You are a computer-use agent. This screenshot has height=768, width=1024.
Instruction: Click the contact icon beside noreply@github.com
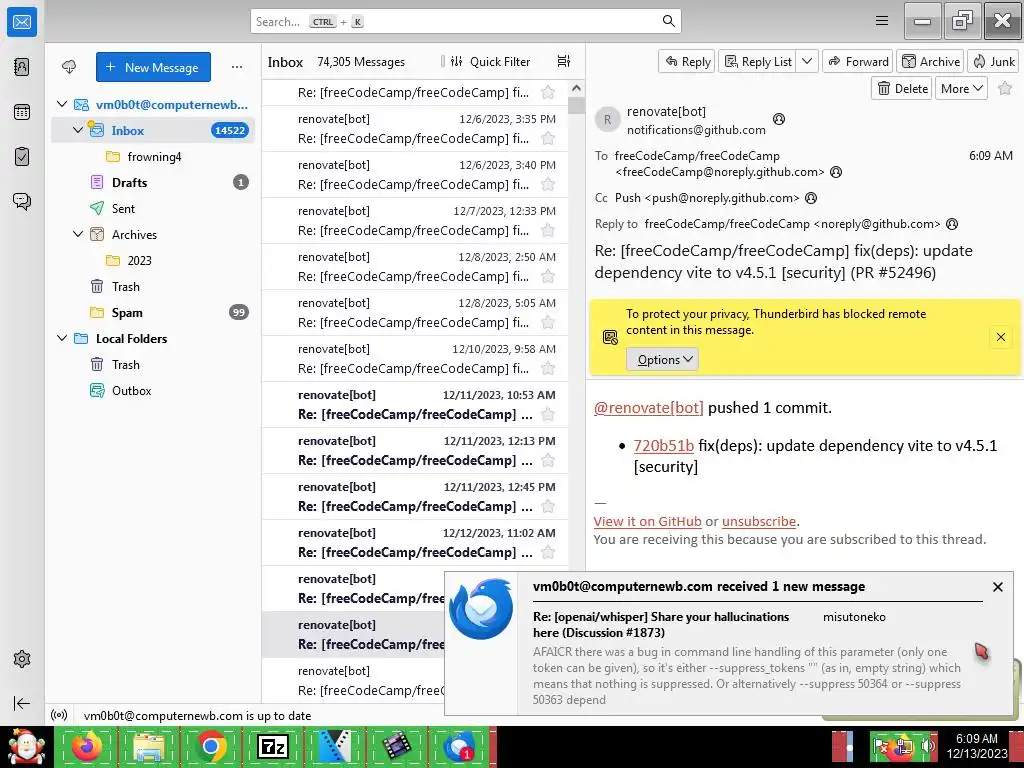tap(952, 224)
